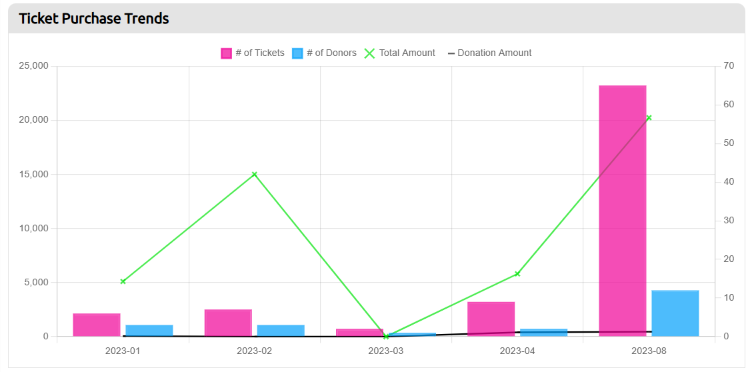Click the green X Total Amount legend marker

(370, 53)
